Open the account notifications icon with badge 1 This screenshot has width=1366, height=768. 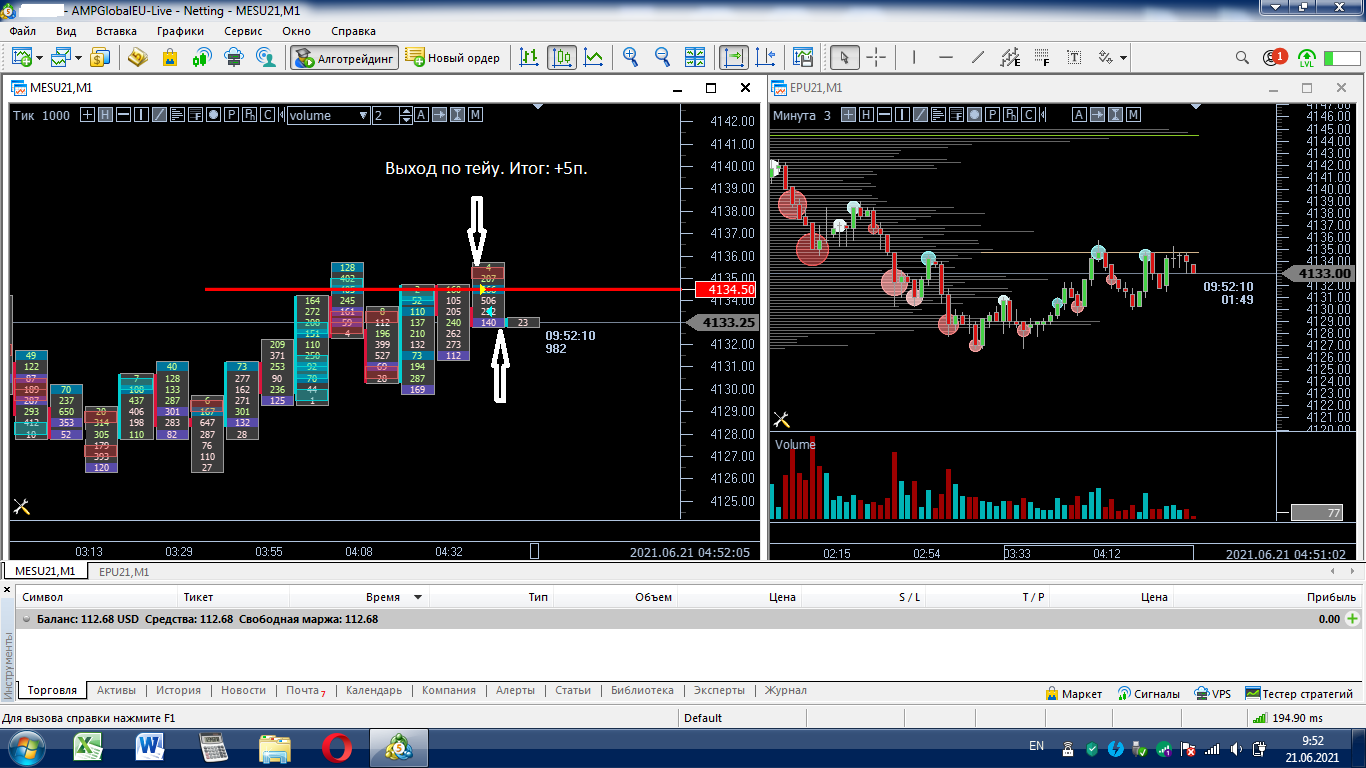1274,57
